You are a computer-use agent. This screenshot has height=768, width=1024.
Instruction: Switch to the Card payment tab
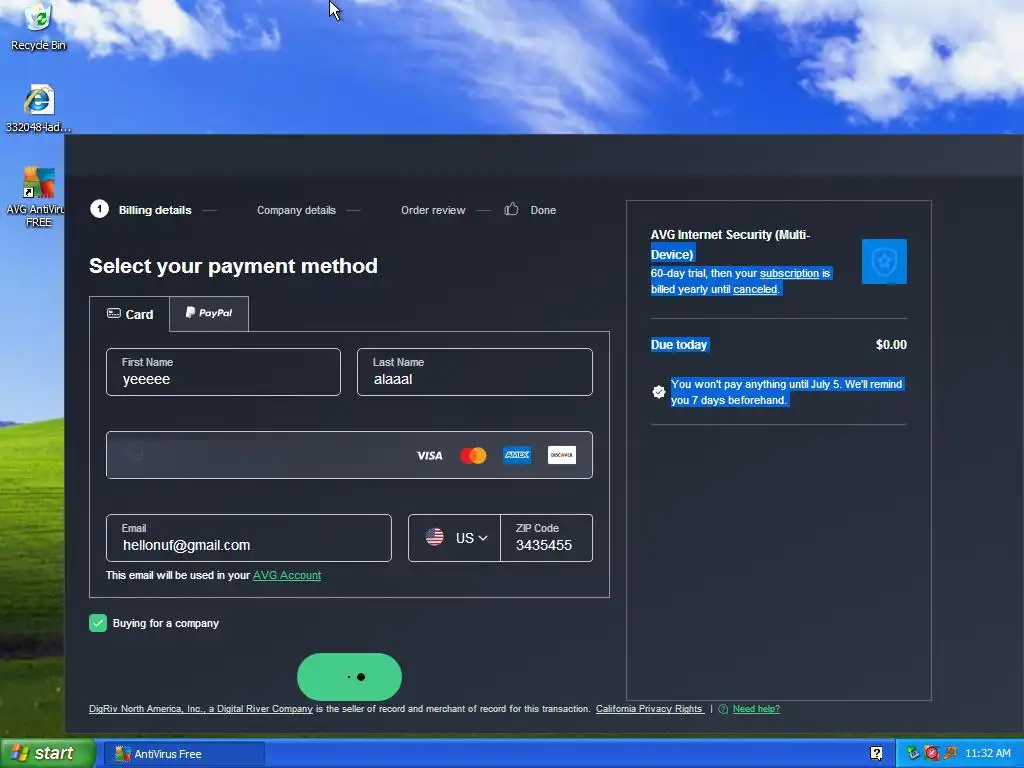tap(130, 314)
